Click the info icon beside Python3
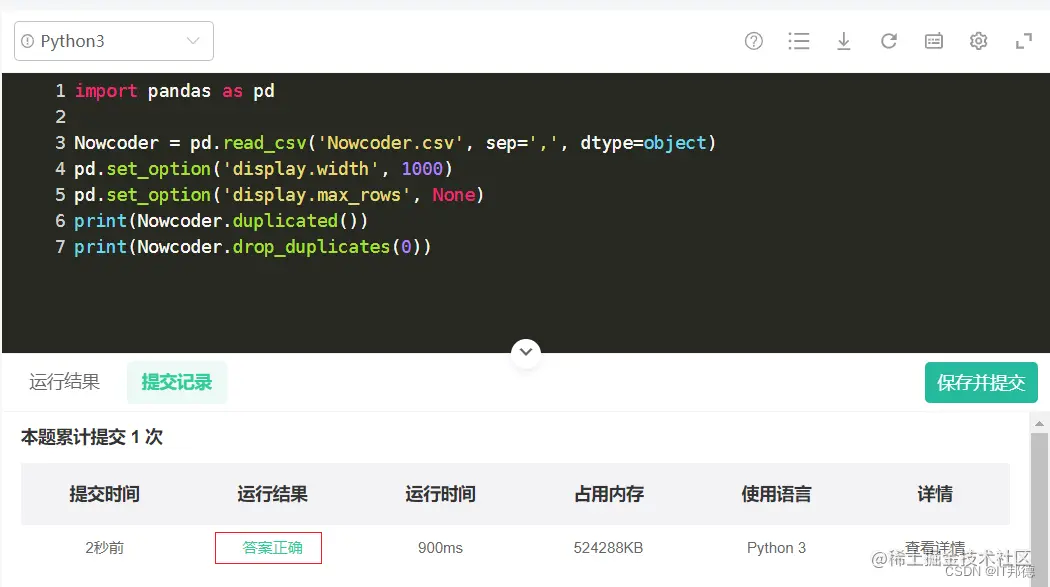This screenshot has width=1050, height=587. coord(27,41)
